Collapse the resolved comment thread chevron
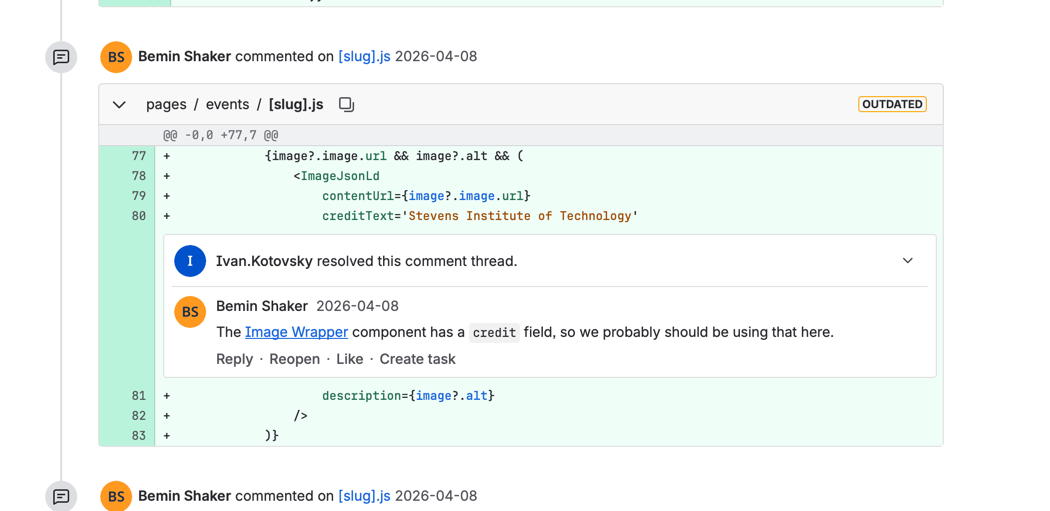Viewport: 1050px width, 511px height. 907,261
